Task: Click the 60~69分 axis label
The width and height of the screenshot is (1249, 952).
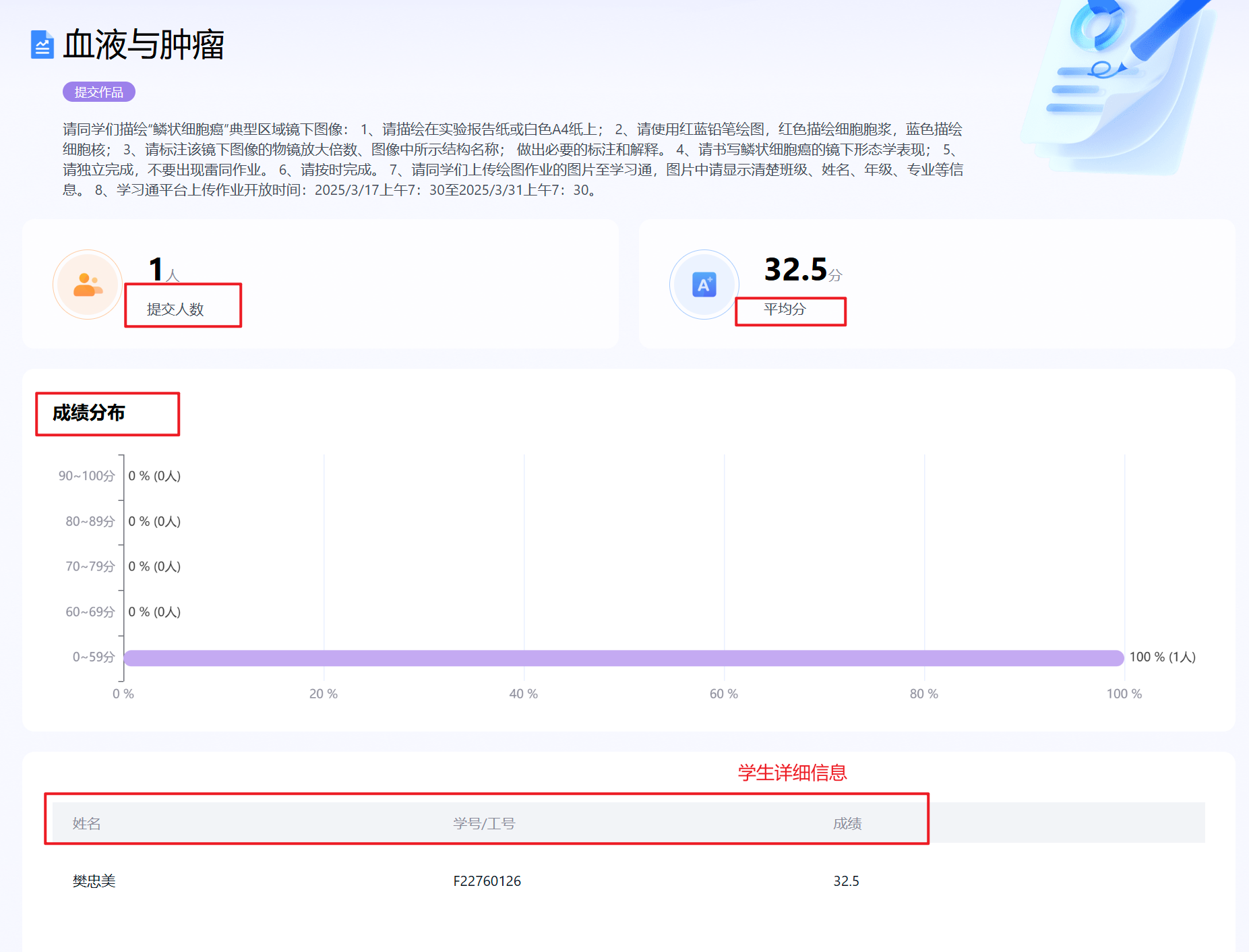Action: tap(90, 612)
